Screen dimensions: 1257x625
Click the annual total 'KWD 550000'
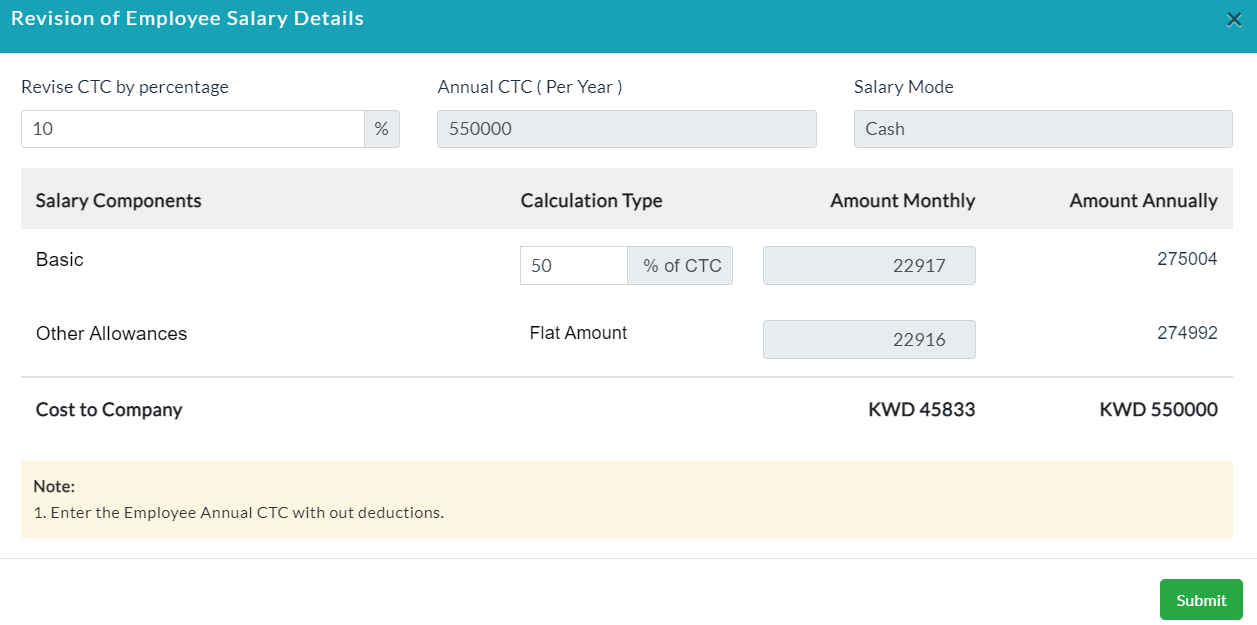pos(1158,410)
